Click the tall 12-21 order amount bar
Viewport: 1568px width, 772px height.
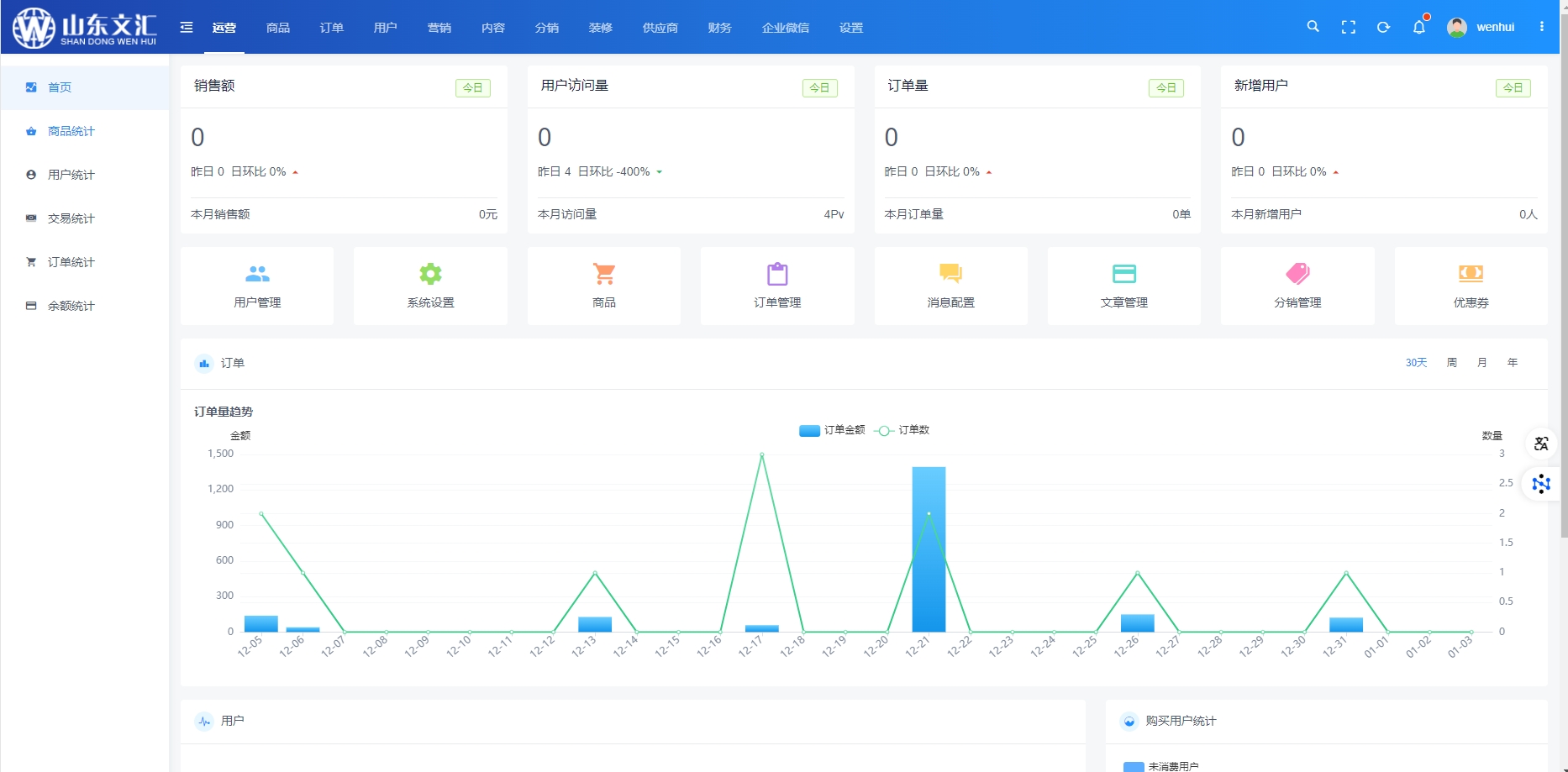point(929,549)
